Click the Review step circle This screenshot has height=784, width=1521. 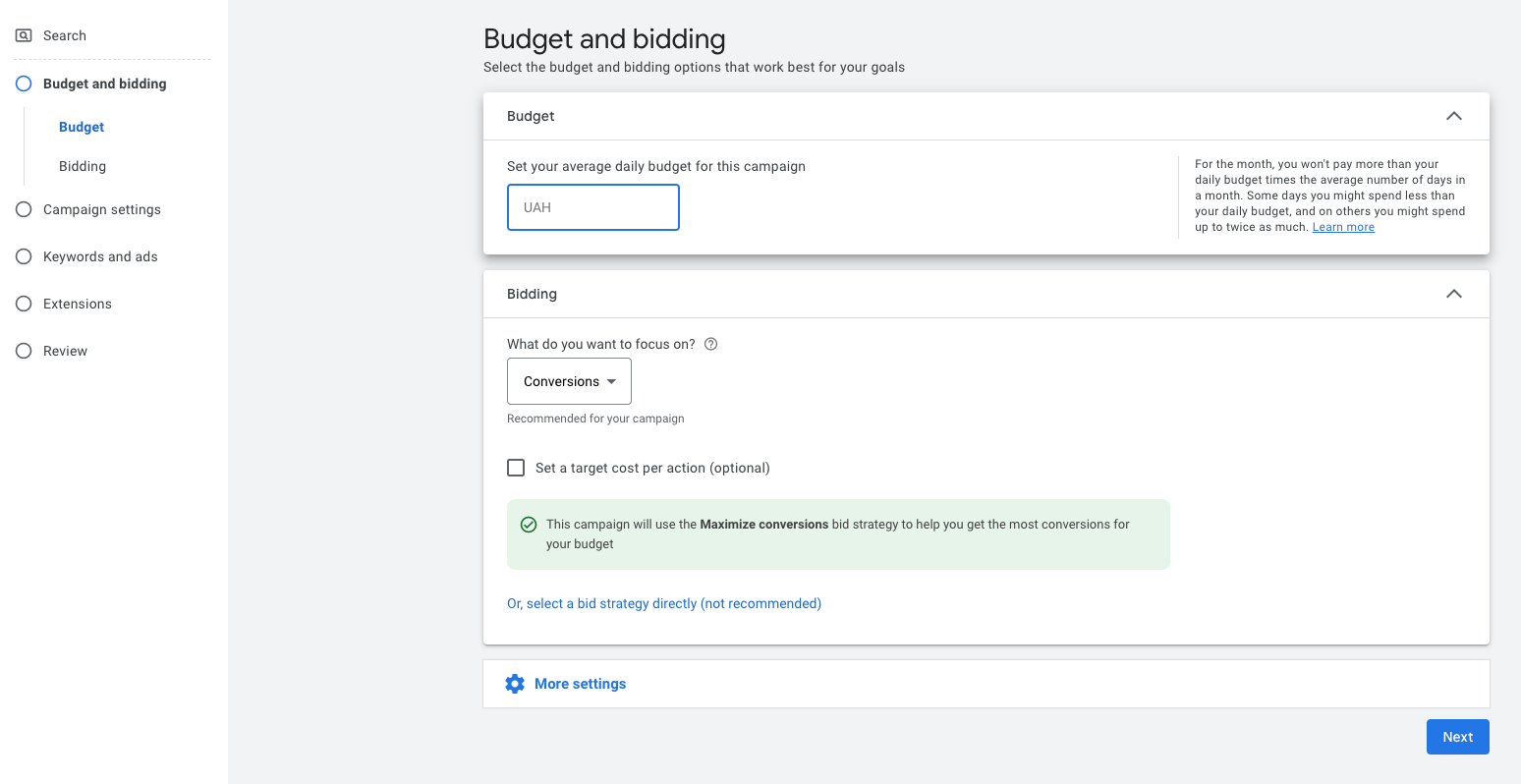[24, 351]
